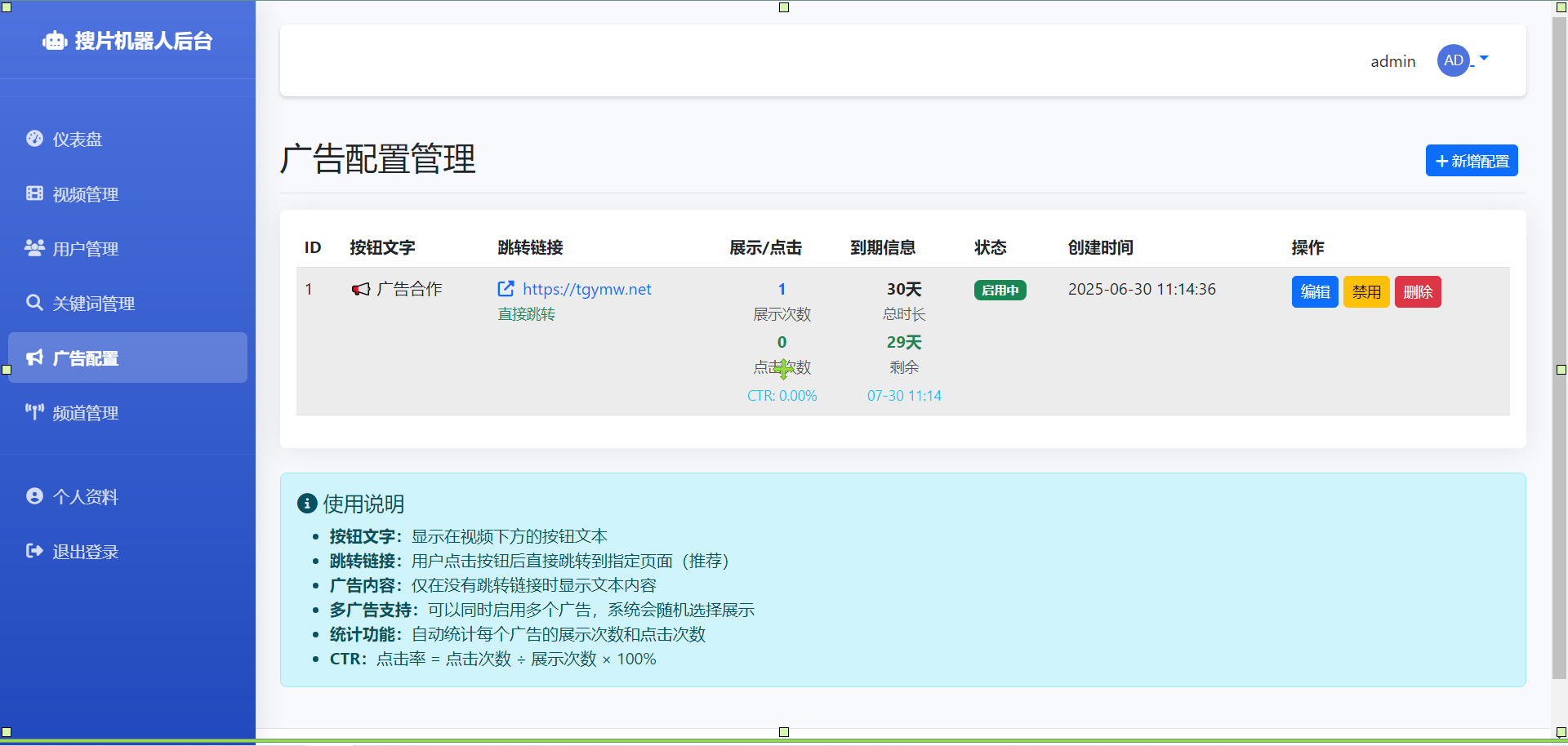
Task: Click the personal profile user-circle icon
Action: [x=34, y=496]
